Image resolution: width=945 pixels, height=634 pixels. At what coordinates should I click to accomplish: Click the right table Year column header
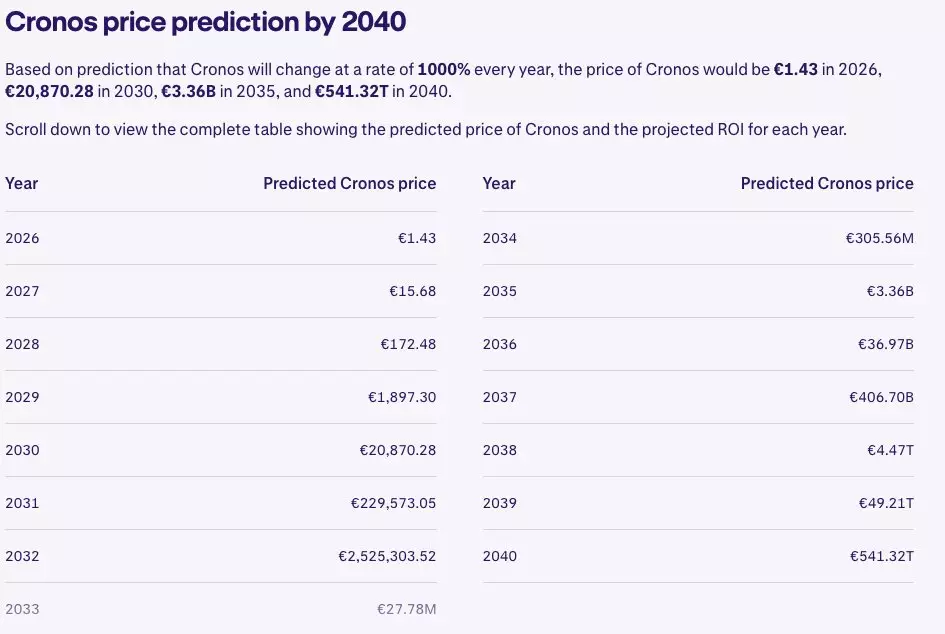coord(499,183)
